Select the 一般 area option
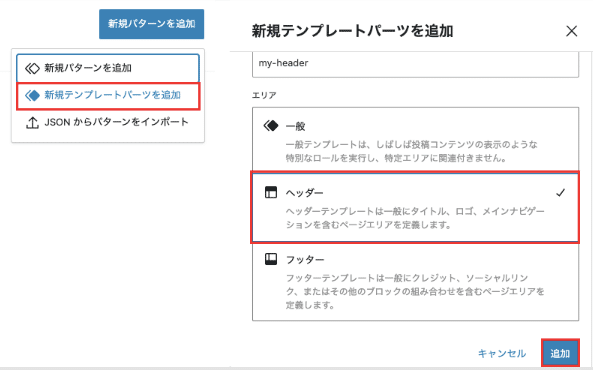This screenshot has width=593, height=370. [415, 139]
